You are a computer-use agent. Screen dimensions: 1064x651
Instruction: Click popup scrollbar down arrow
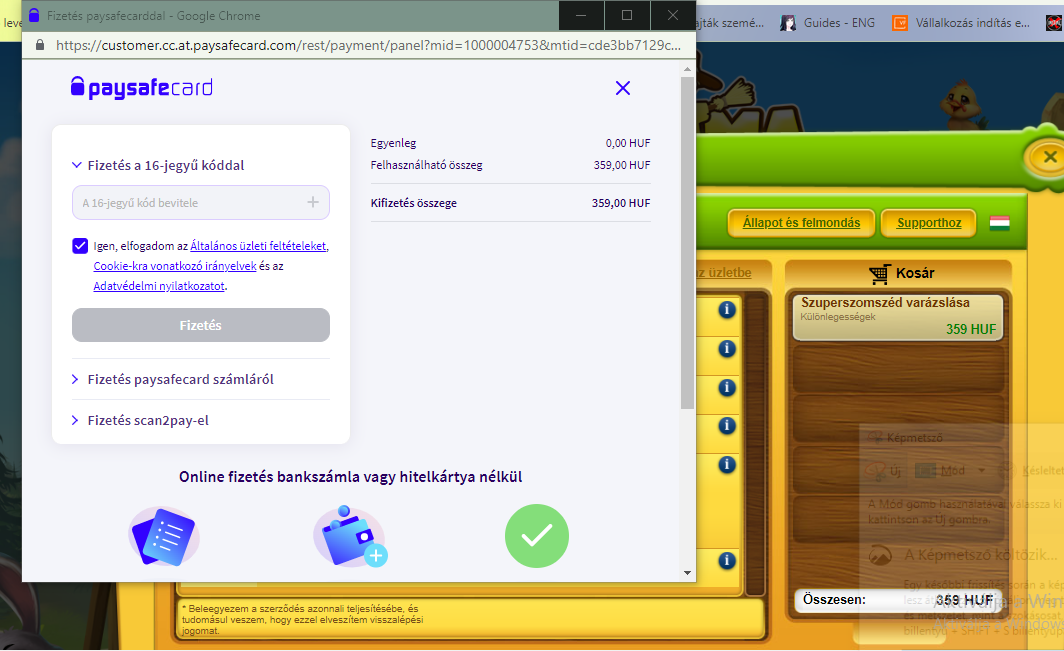point(687,573)
